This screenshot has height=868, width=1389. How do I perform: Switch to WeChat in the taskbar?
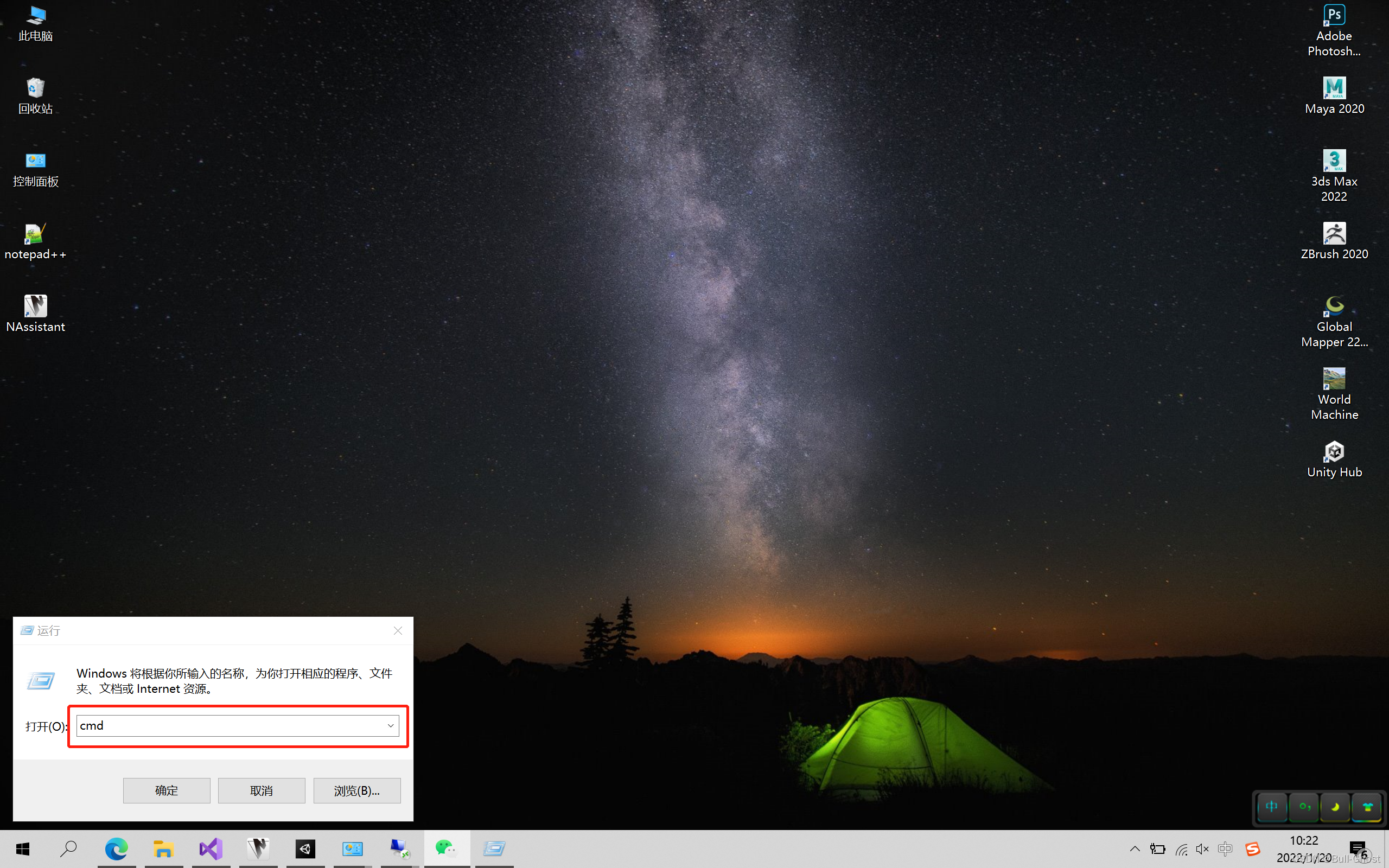point(446,848)
